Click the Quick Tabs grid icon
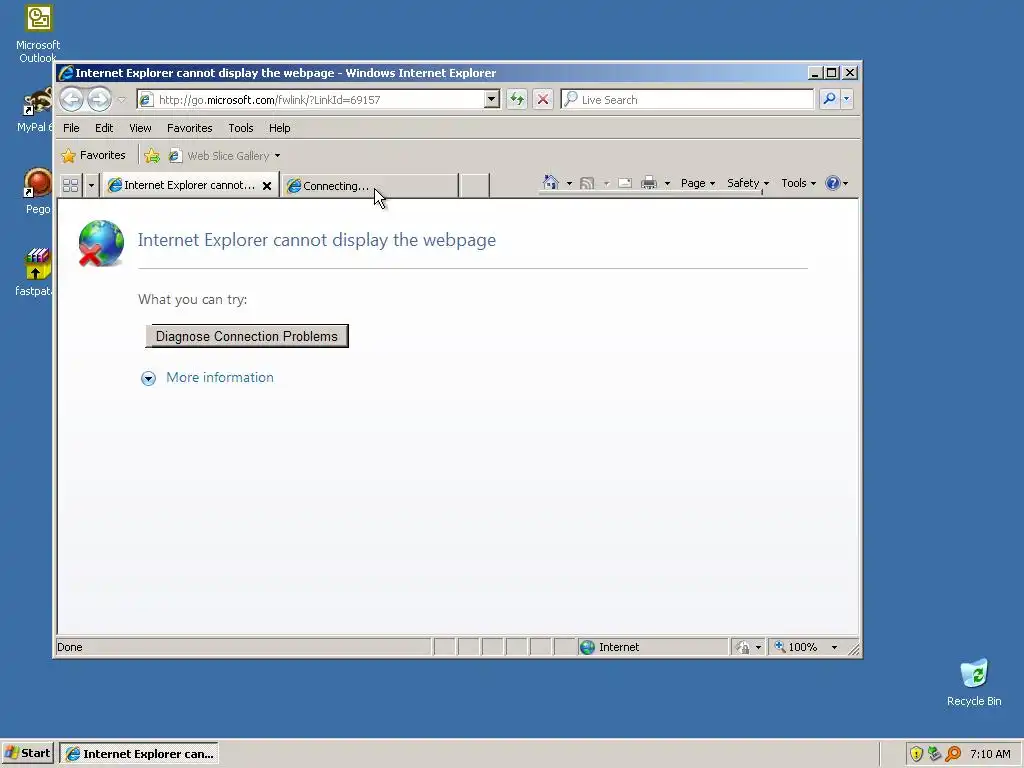Viewport: 1024px width, 768px height. pos(71,185)
